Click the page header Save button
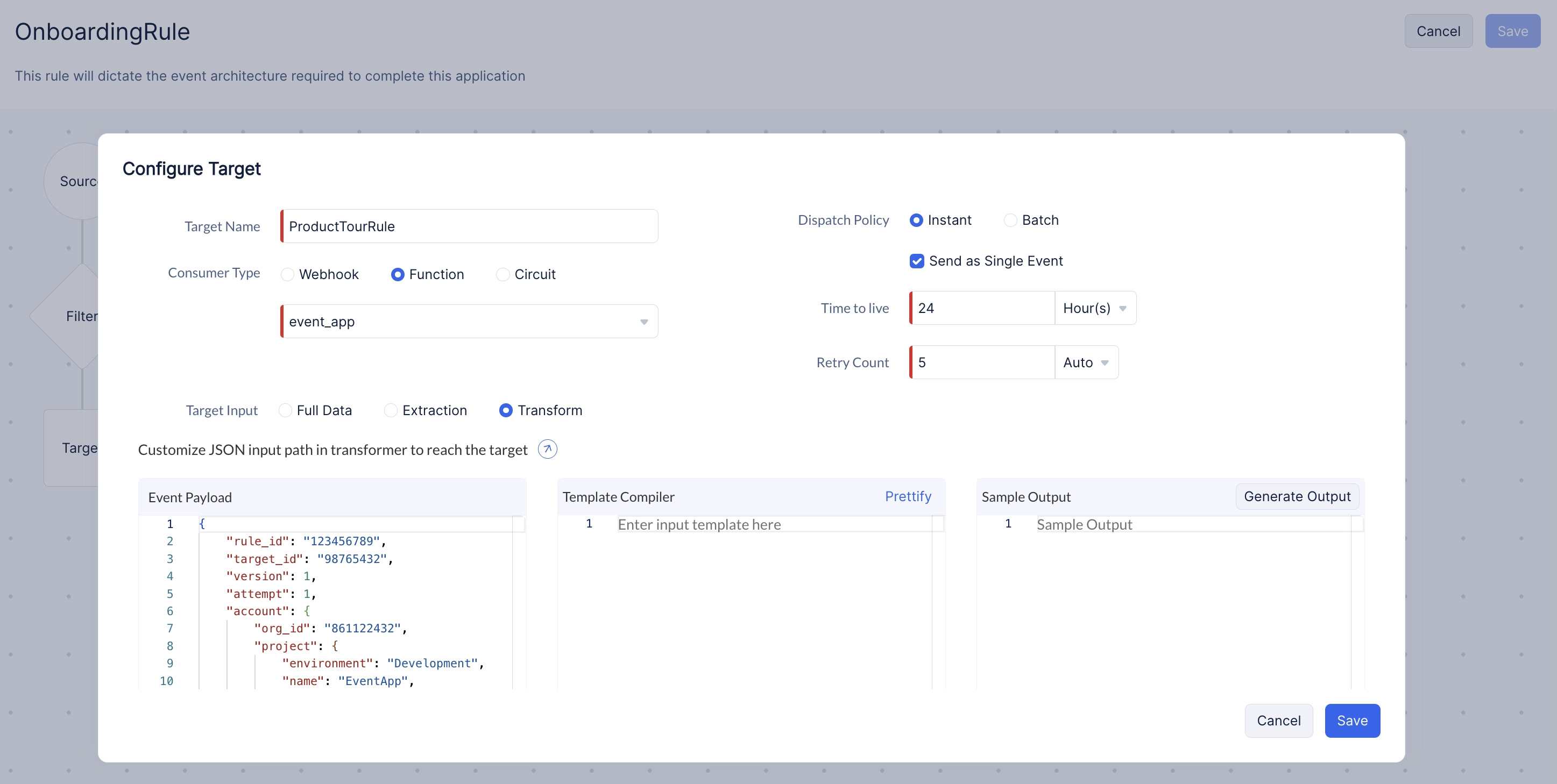1557x784 pixels. coord(1512,31)
